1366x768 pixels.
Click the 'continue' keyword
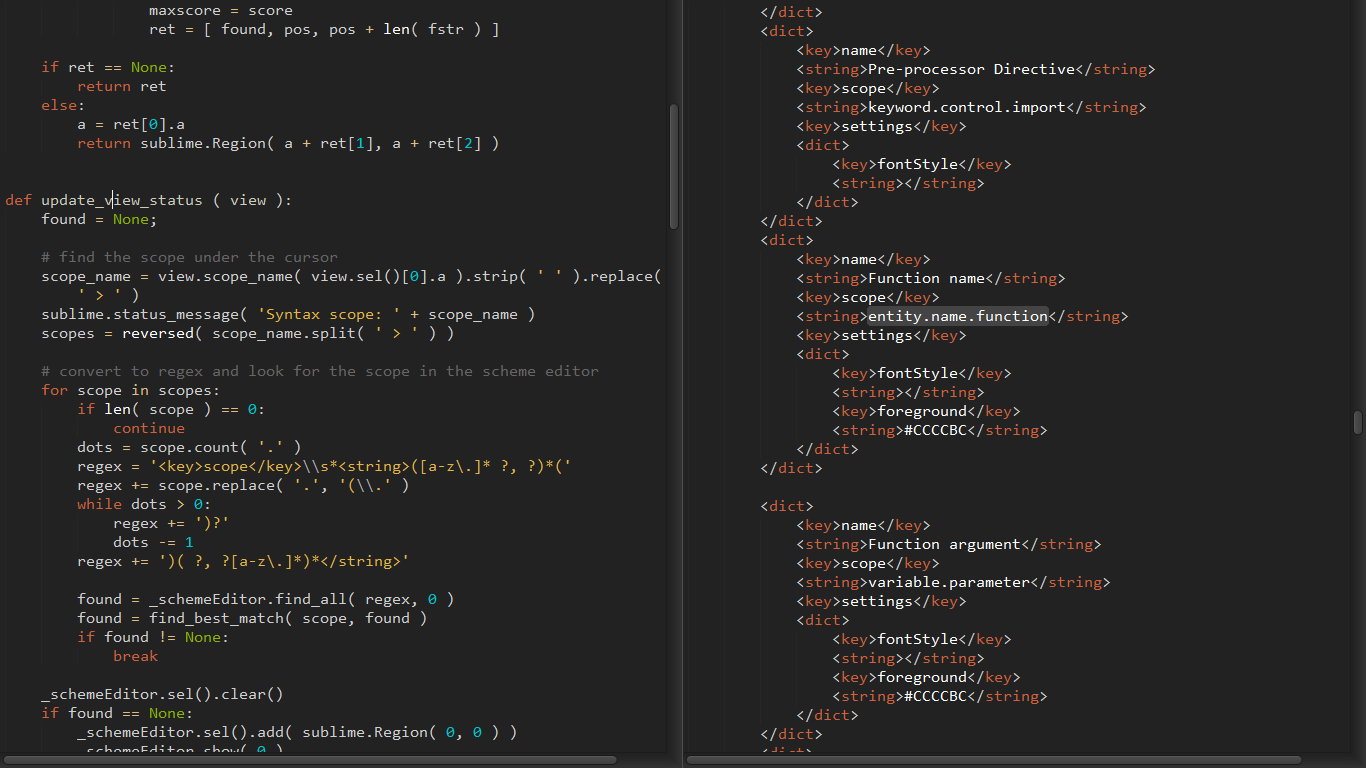pyautogui.click(x=149, y=429)
